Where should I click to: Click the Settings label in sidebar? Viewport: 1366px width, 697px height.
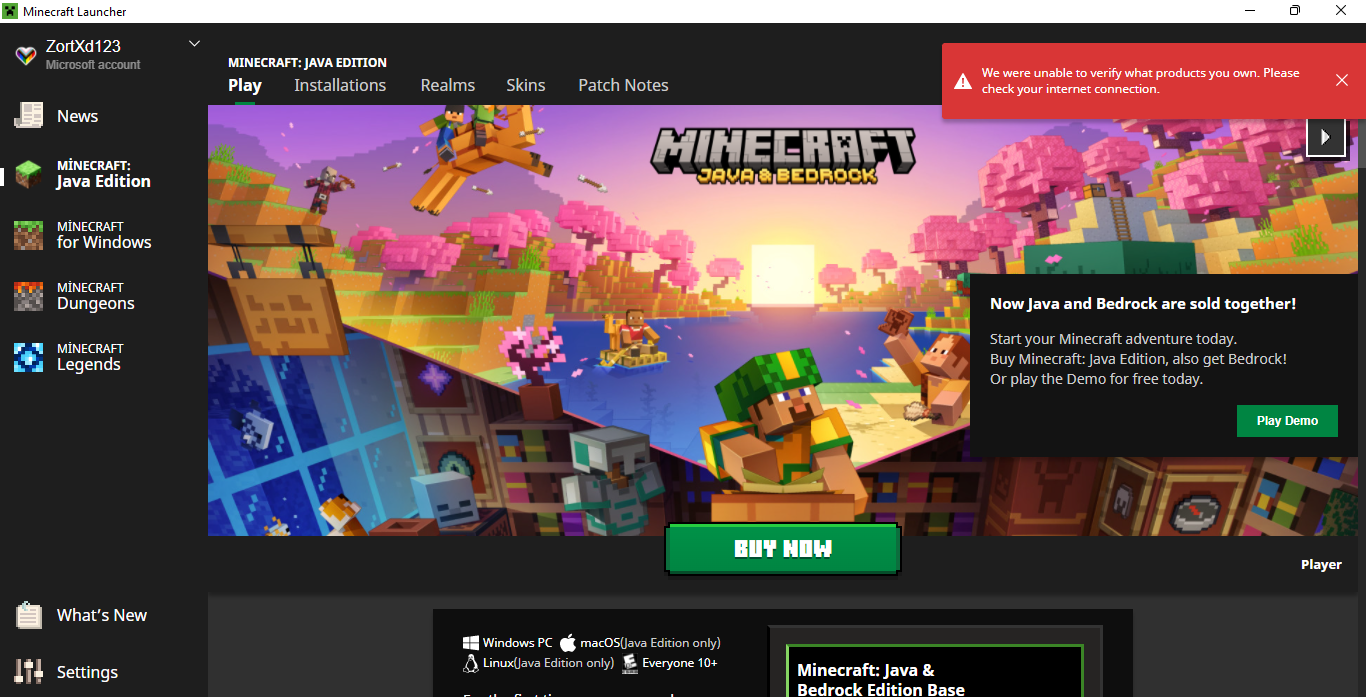pyautogui.click(x=87, y=672)
